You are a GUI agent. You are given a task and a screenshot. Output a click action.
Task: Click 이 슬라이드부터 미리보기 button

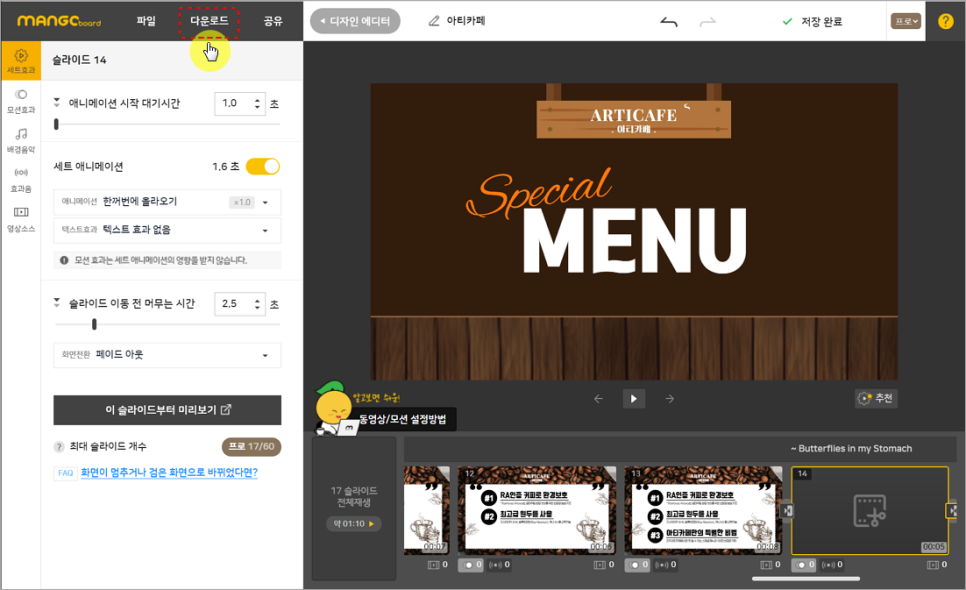click(168, 410)
